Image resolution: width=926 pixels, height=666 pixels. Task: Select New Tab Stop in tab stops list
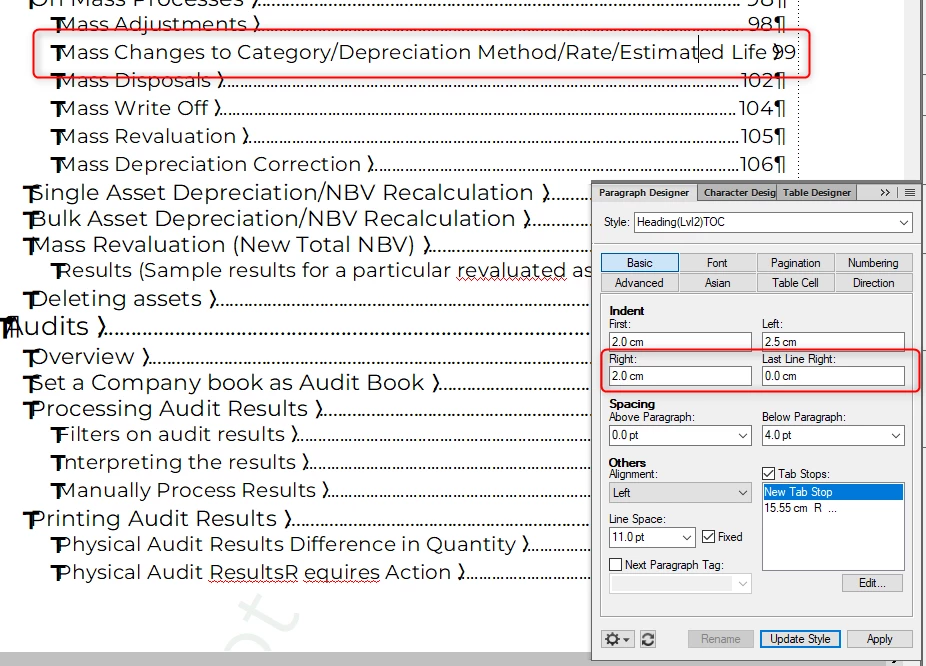pyautogui.click(x=833, y=492)
